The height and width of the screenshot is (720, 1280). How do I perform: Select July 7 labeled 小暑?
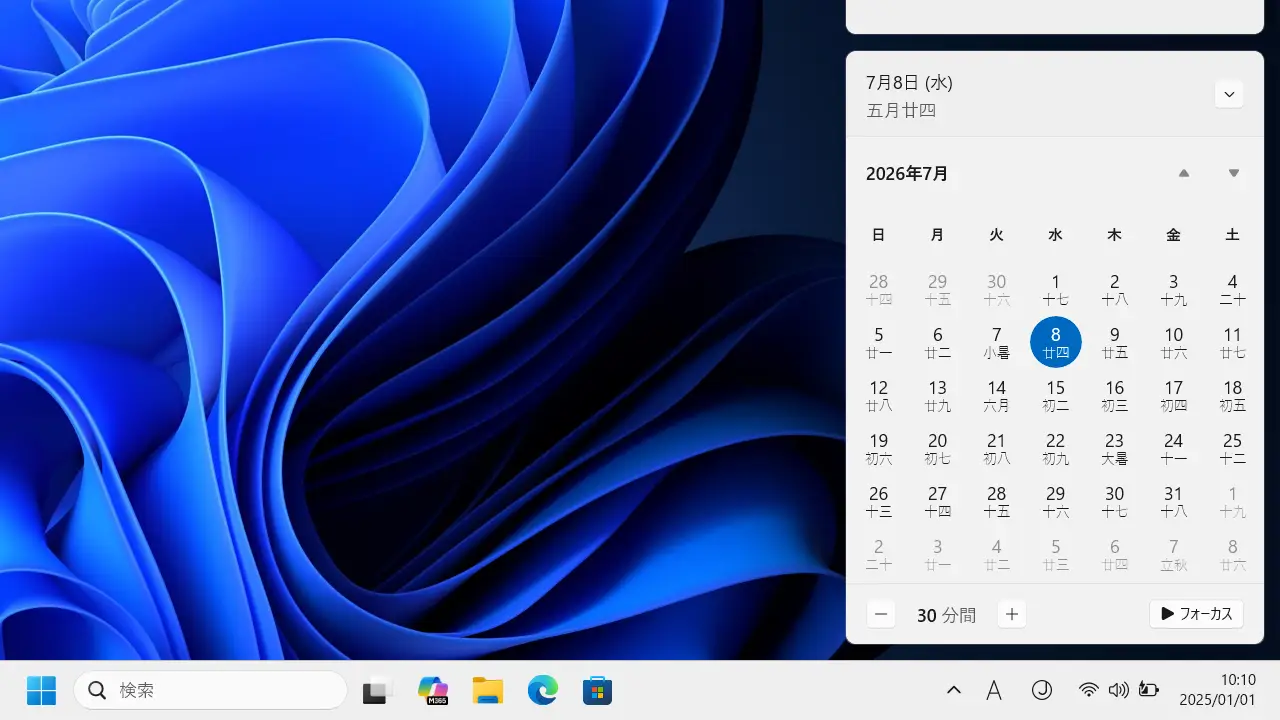997,342
